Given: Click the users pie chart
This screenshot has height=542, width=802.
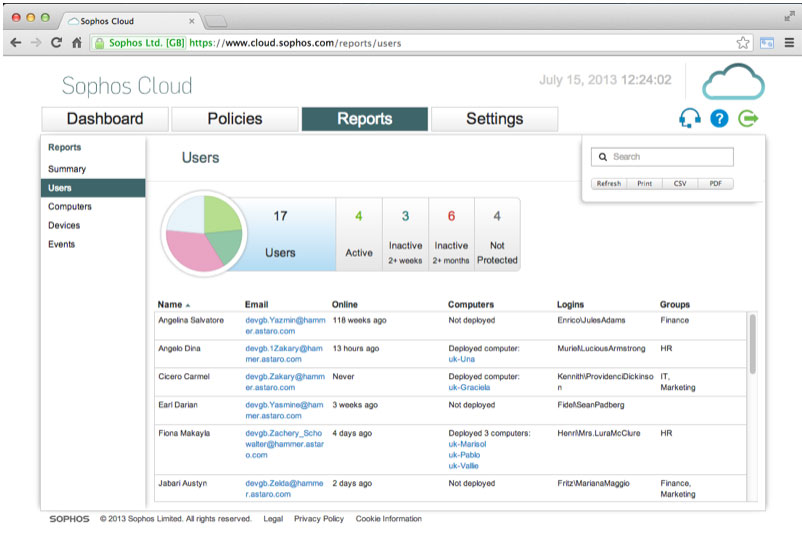Looking at the screenshot, I should [x=204, y=234].
